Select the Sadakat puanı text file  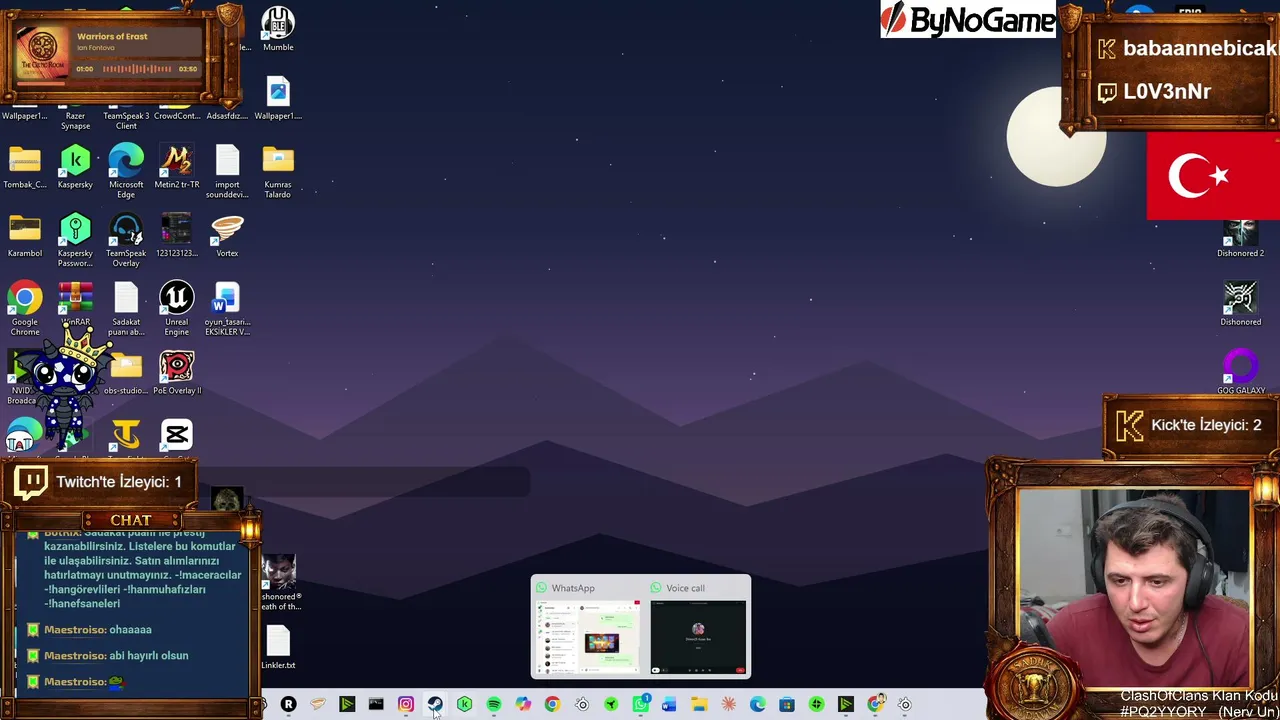(126, 309)
